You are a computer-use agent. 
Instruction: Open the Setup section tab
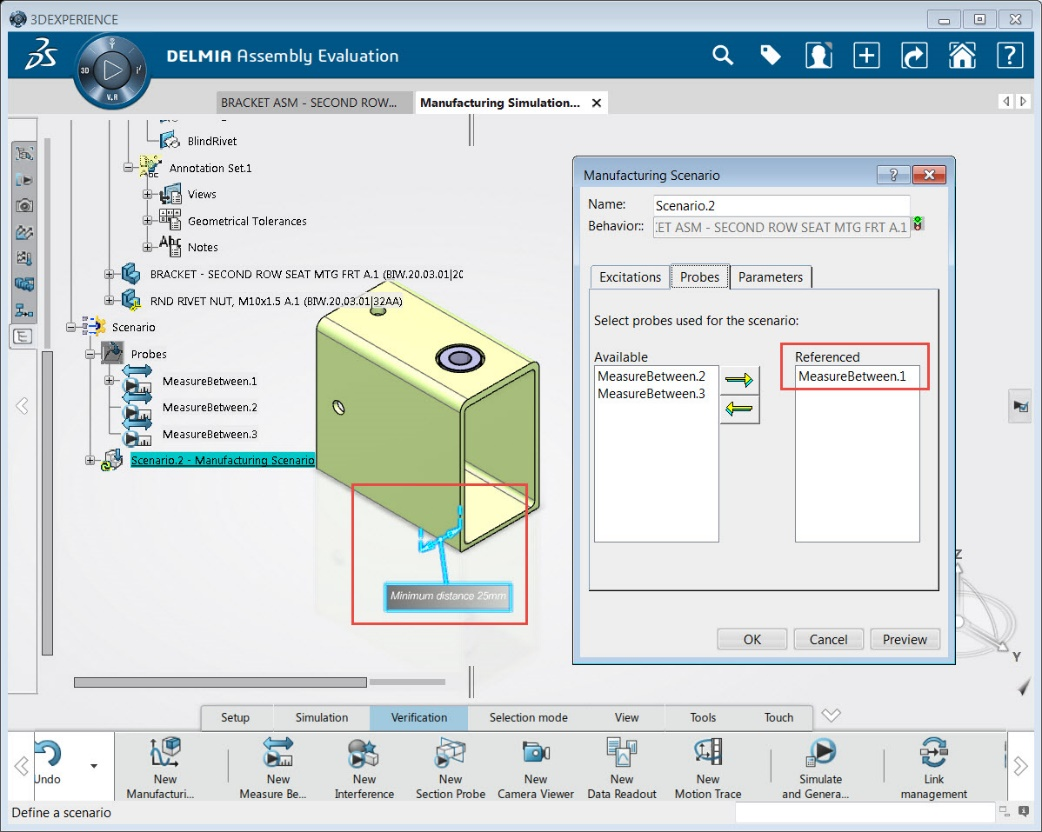coord(235,718)
